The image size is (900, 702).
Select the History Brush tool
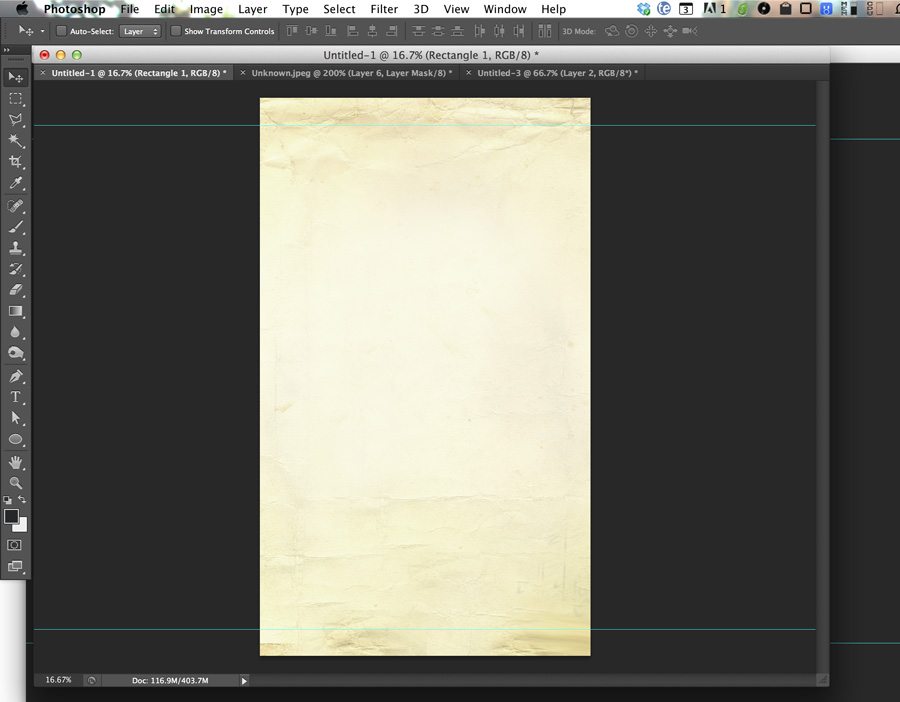click(15, 269)
